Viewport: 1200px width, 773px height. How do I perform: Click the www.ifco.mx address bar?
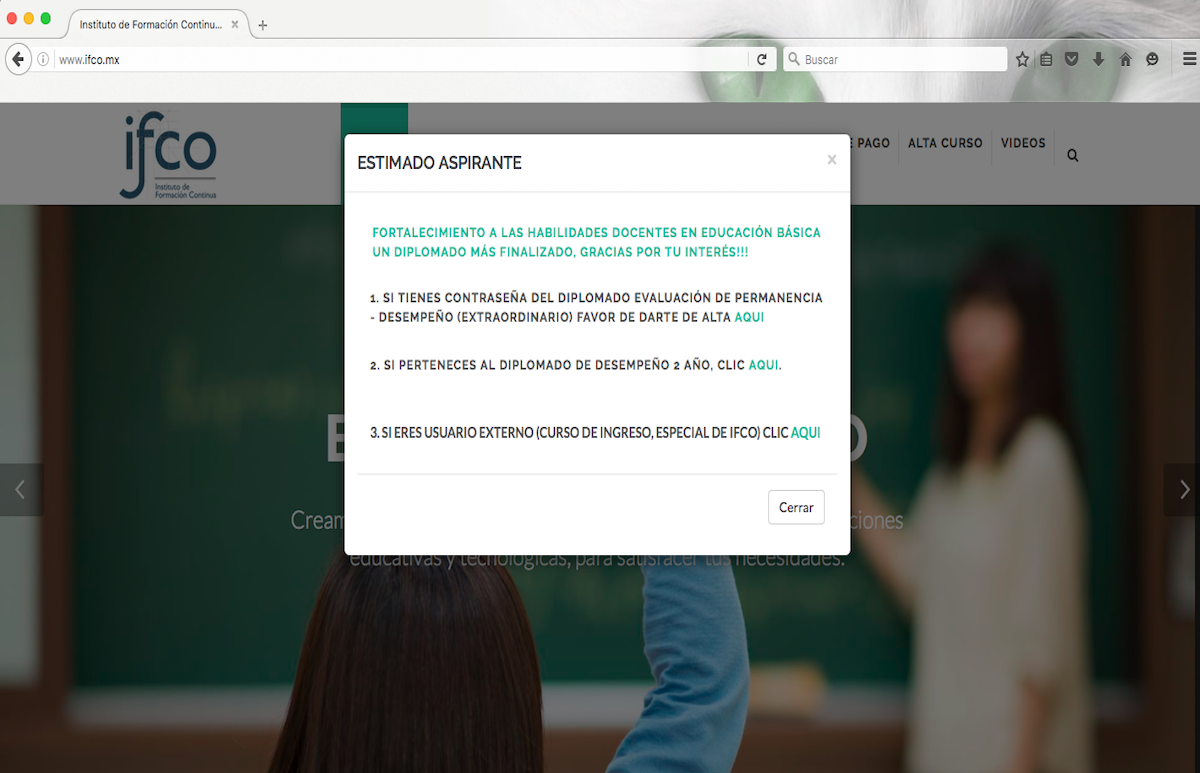click(x=400, y=60)
